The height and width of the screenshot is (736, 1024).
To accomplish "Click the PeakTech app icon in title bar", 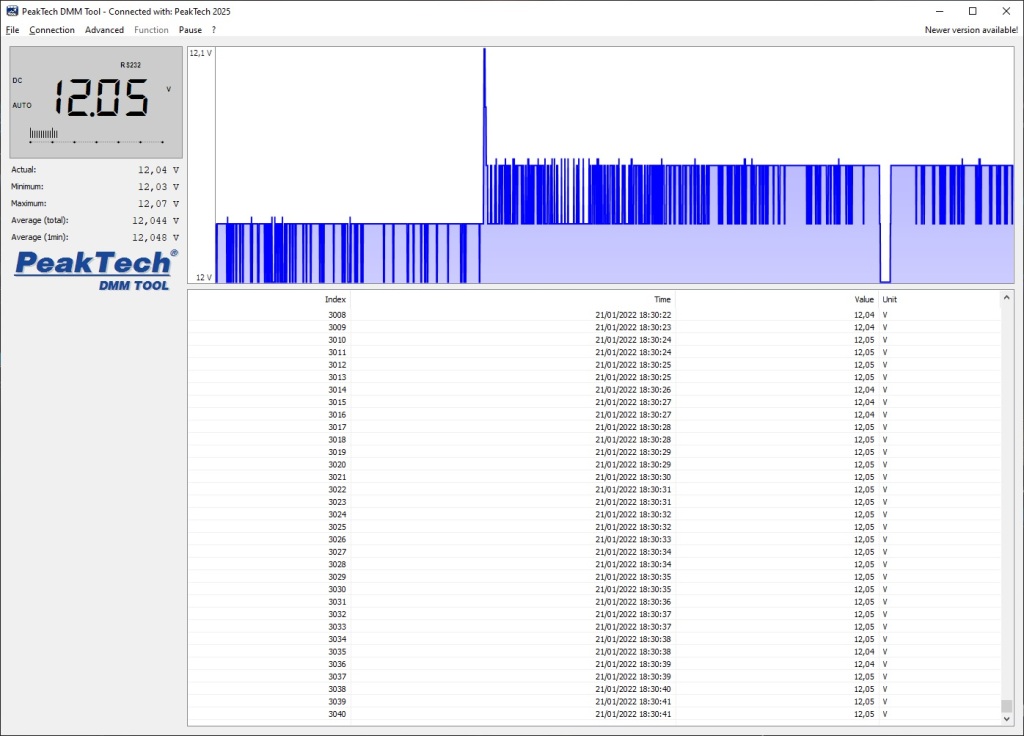I will 11,10.
